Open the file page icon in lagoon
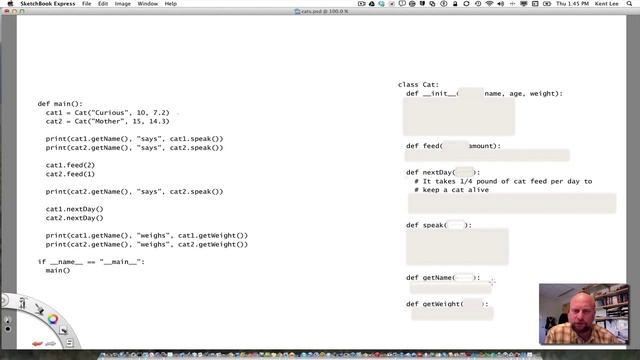The width and height of the screenshot is (640, 360). click(69, 343)
